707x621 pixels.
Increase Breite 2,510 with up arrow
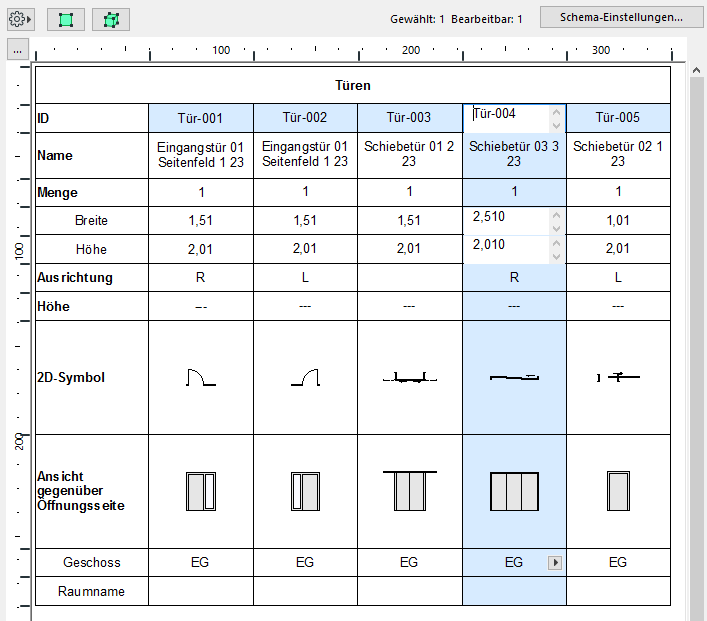[556, 215]
